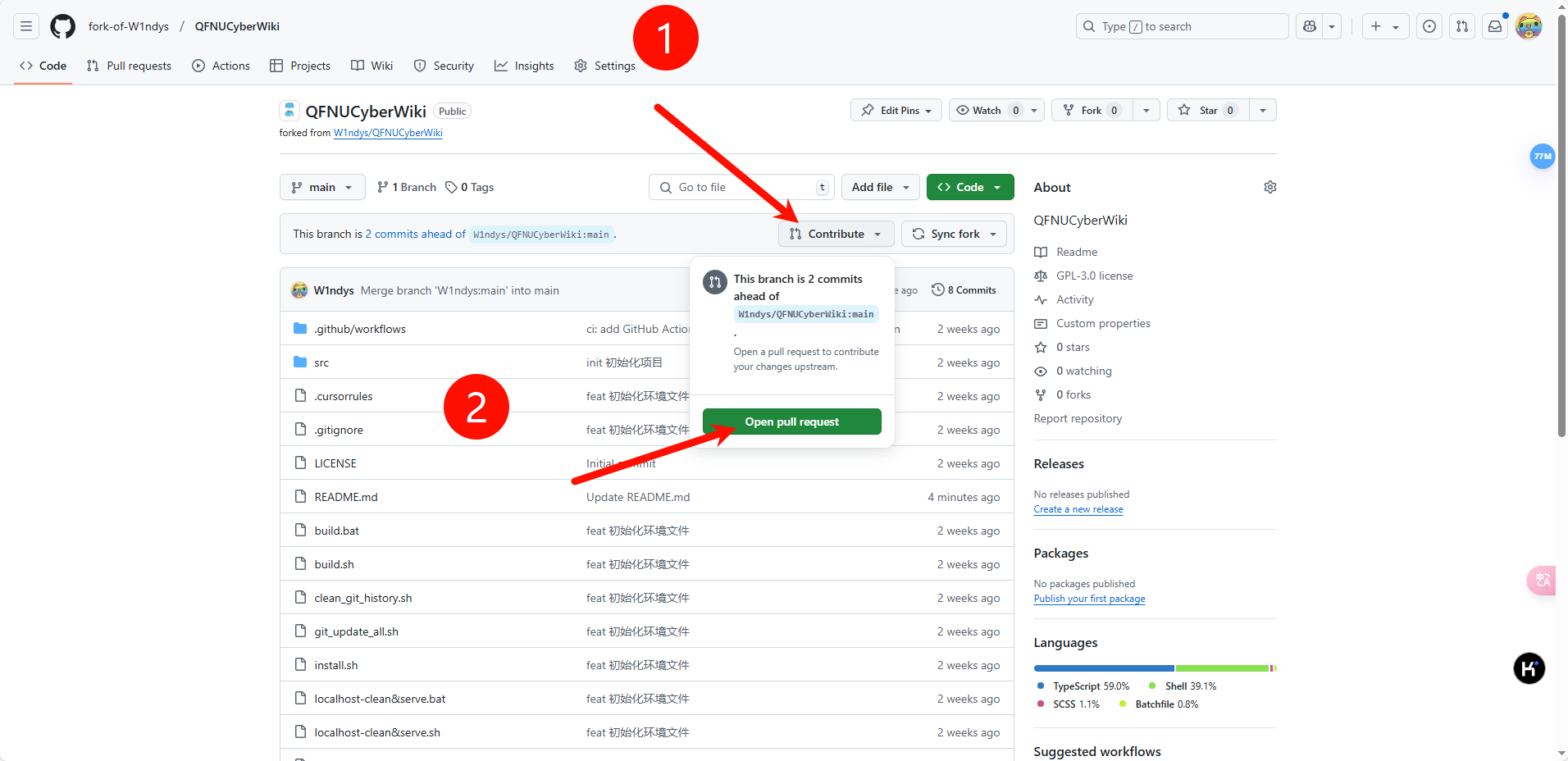Click Create a new release link
The image size is (1568, 761).
coord(1078,509)
